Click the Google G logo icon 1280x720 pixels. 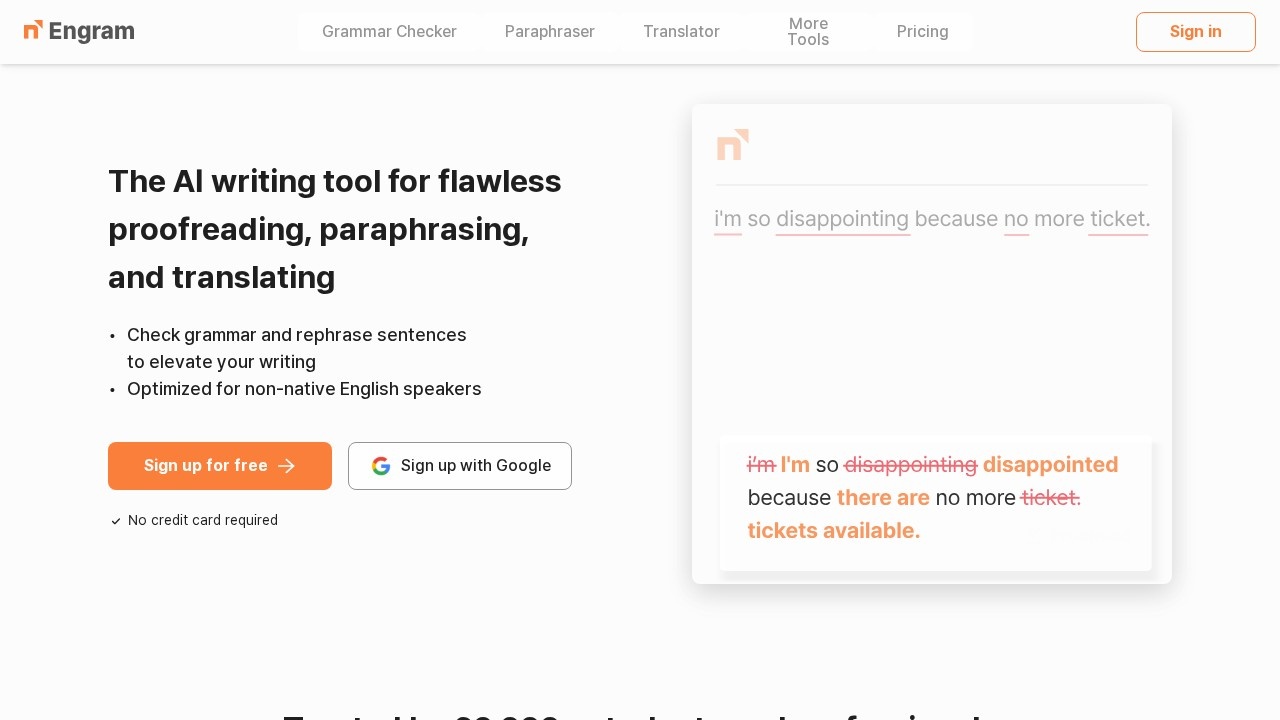(x=381, y=466)
